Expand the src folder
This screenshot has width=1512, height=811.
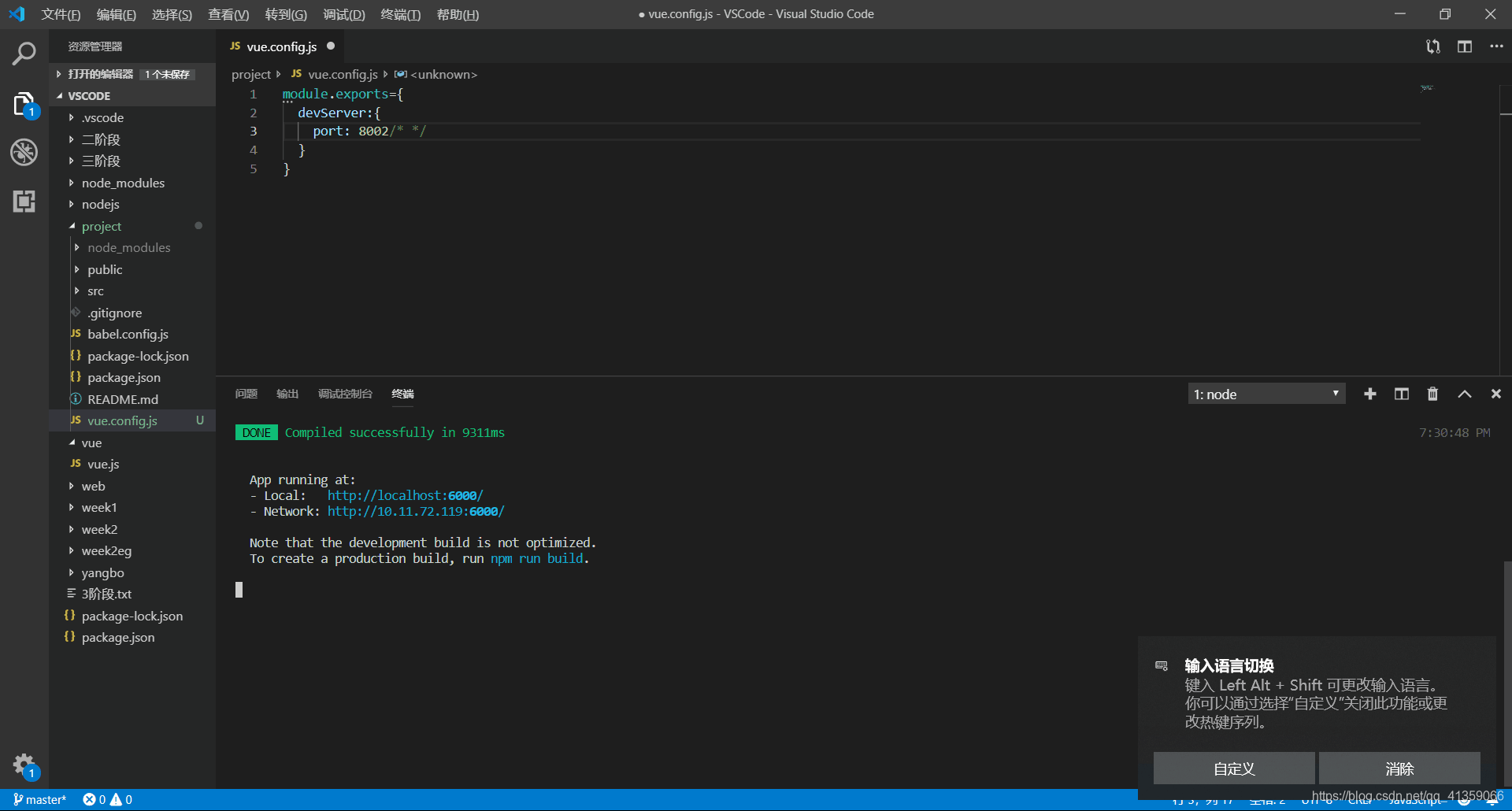tap(132, 291)
